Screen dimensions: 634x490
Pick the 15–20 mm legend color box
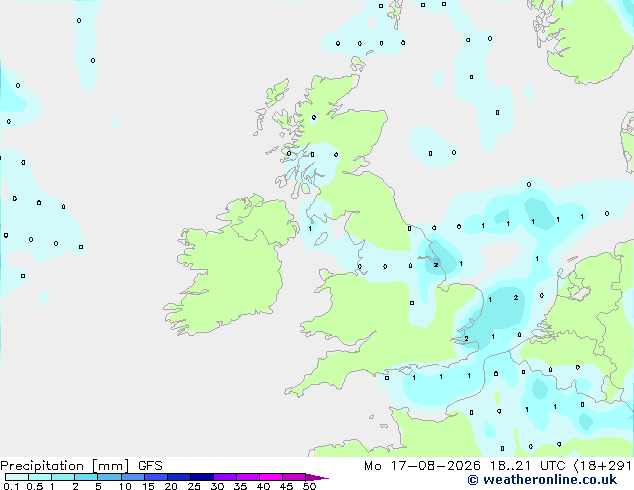[156, 477]
